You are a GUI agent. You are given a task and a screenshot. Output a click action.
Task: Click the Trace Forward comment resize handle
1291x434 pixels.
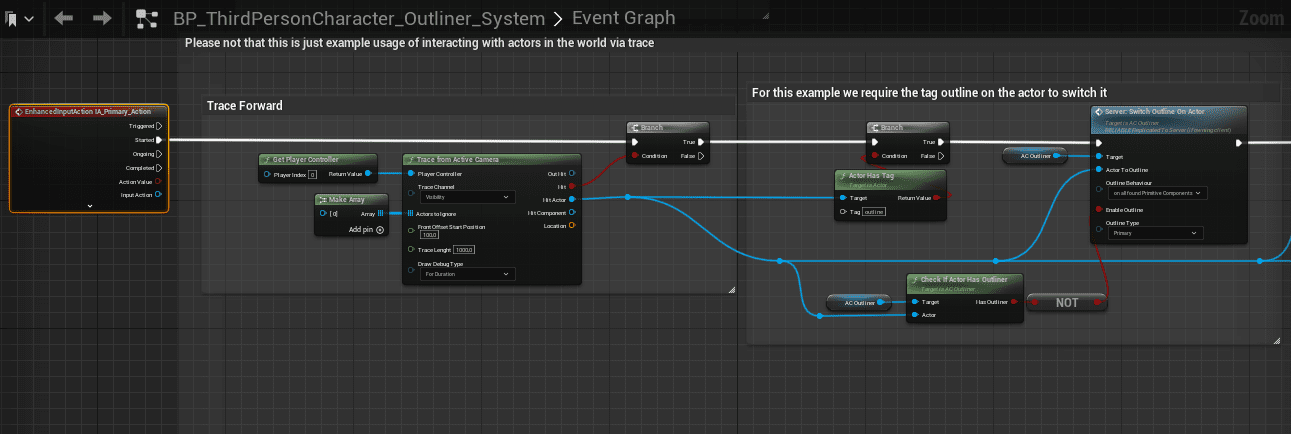(x=731, y=289)
